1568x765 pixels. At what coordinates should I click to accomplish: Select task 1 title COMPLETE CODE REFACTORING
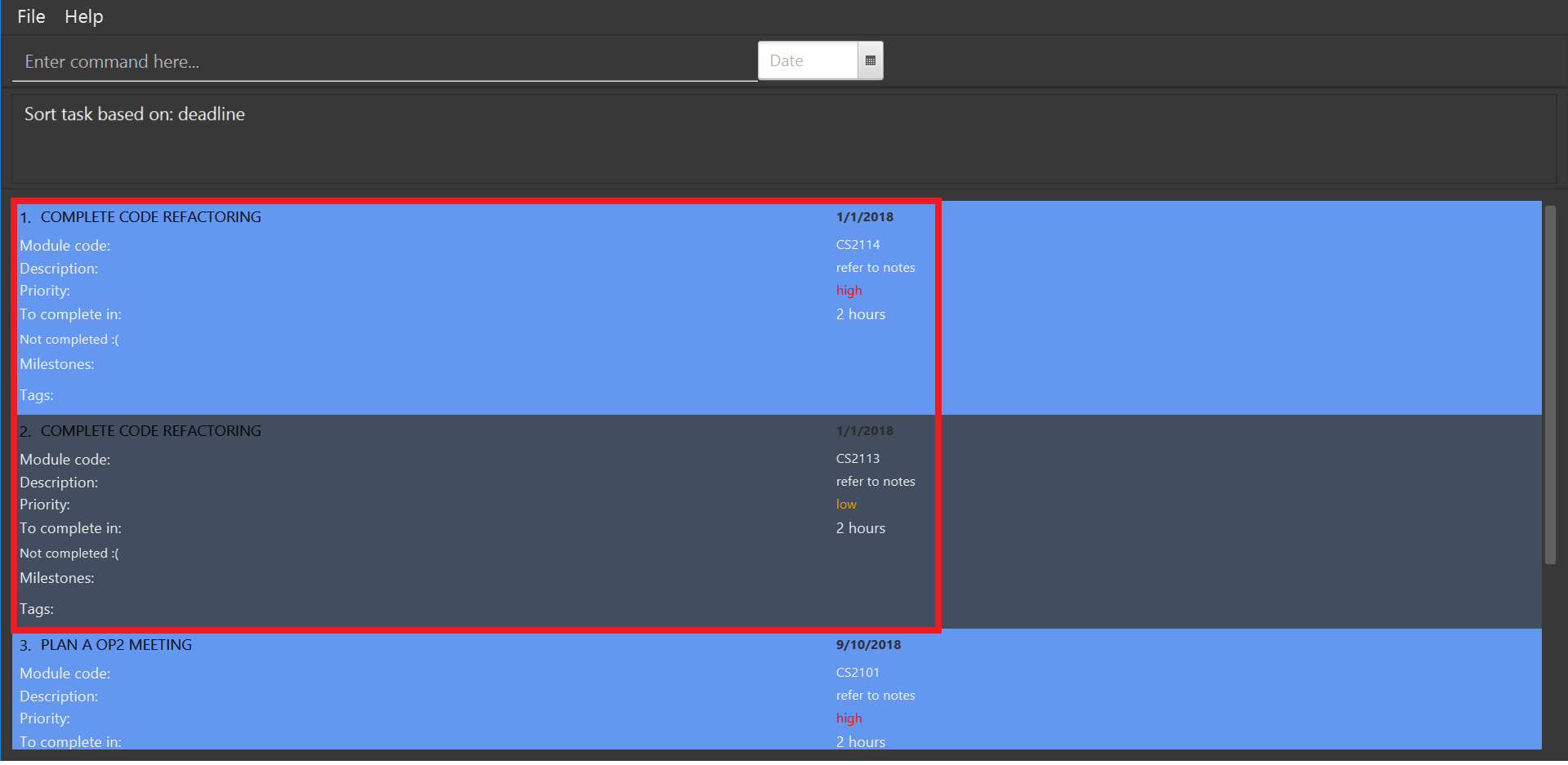click(151, 217)
